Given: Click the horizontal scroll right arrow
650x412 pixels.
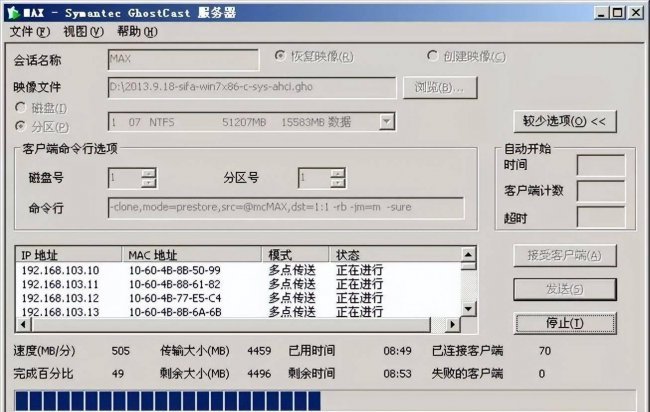Looking at the screenshot, I should click(453, 325).
